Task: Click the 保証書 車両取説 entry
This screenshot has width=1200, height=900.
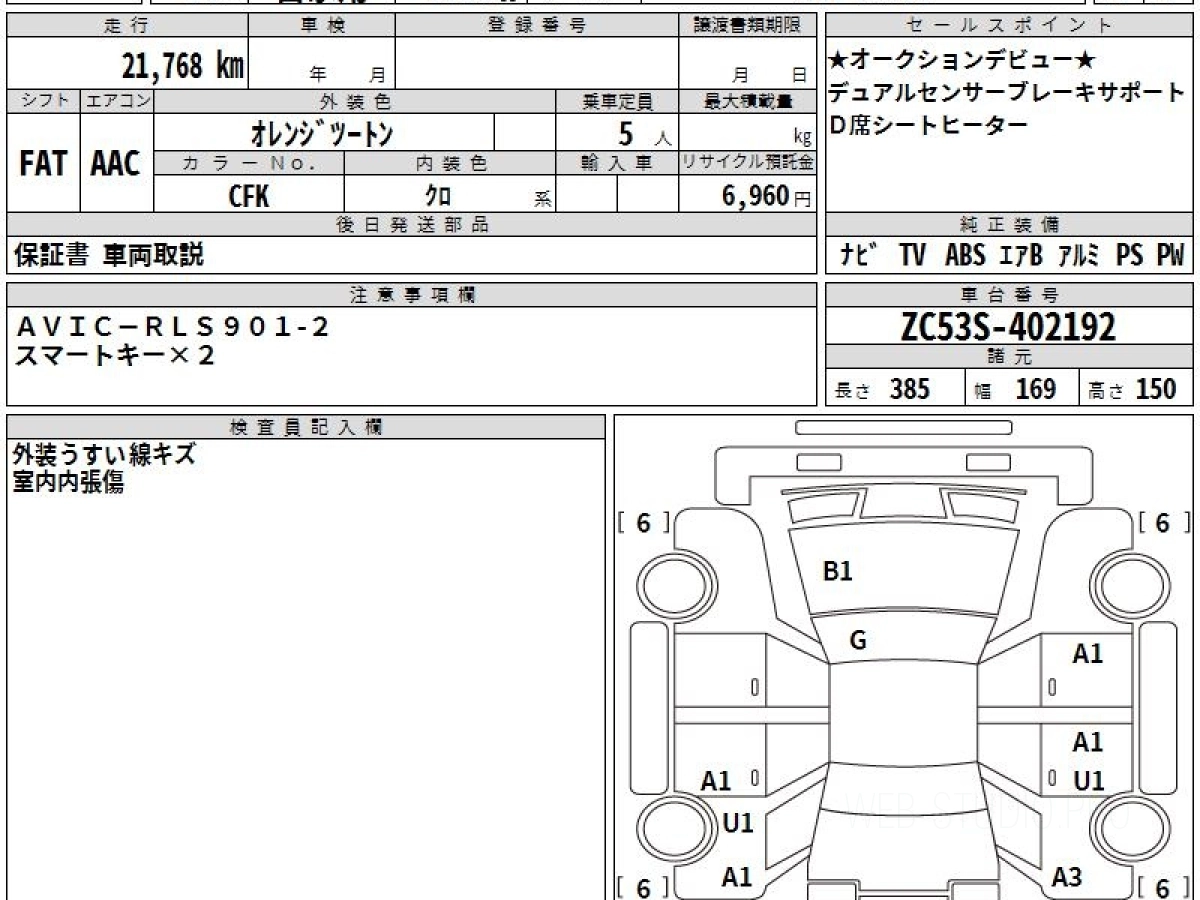Action: click(x=108, y=256)
